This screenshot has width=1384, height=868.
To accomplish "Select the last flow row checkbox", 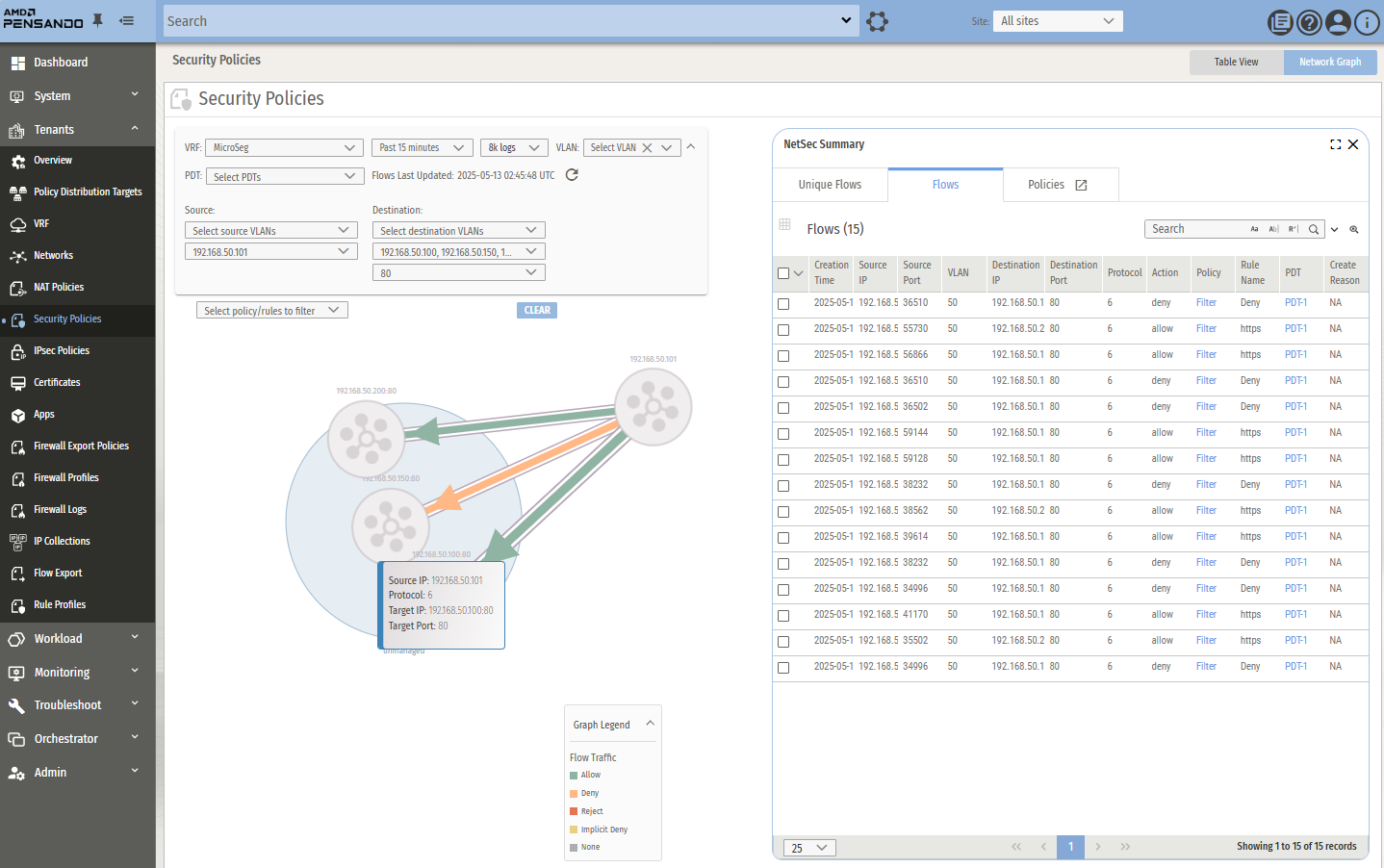I will pyautogui.click(x=783, y=668).
